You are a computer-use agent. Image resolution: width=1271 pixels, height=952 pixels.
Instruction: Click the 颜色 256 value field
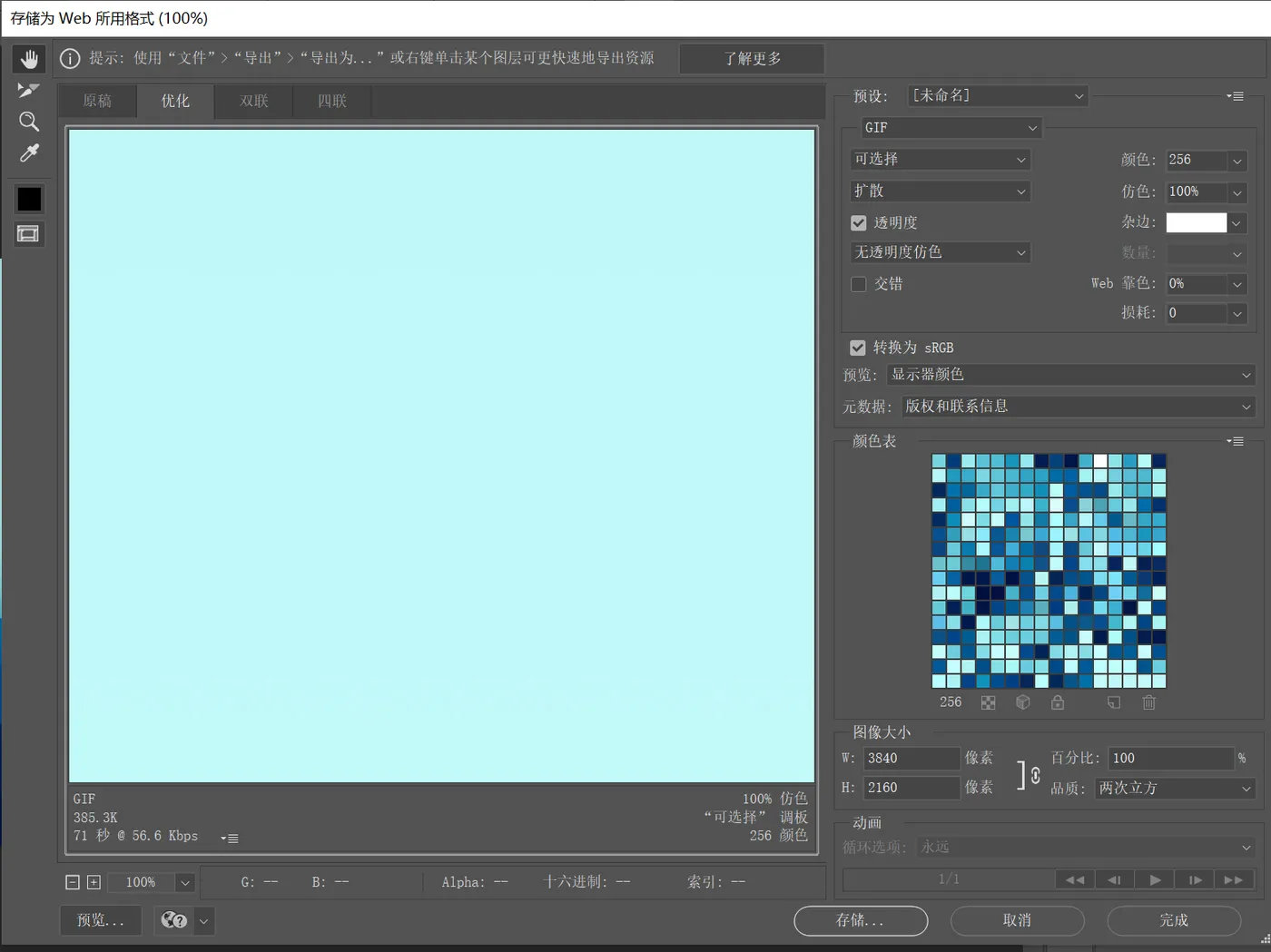1197,161
